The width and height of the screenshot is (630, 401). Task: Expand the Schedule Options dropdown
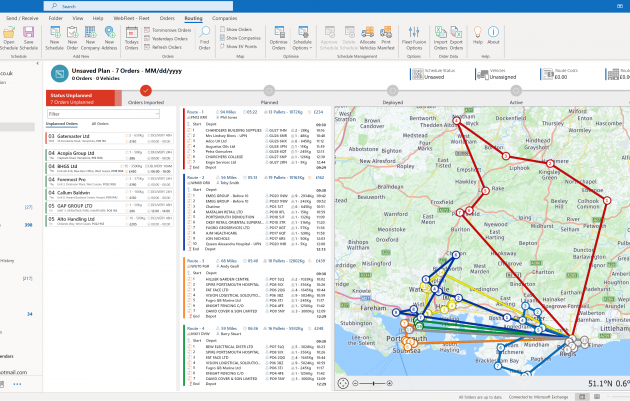(x=302, y=44)
